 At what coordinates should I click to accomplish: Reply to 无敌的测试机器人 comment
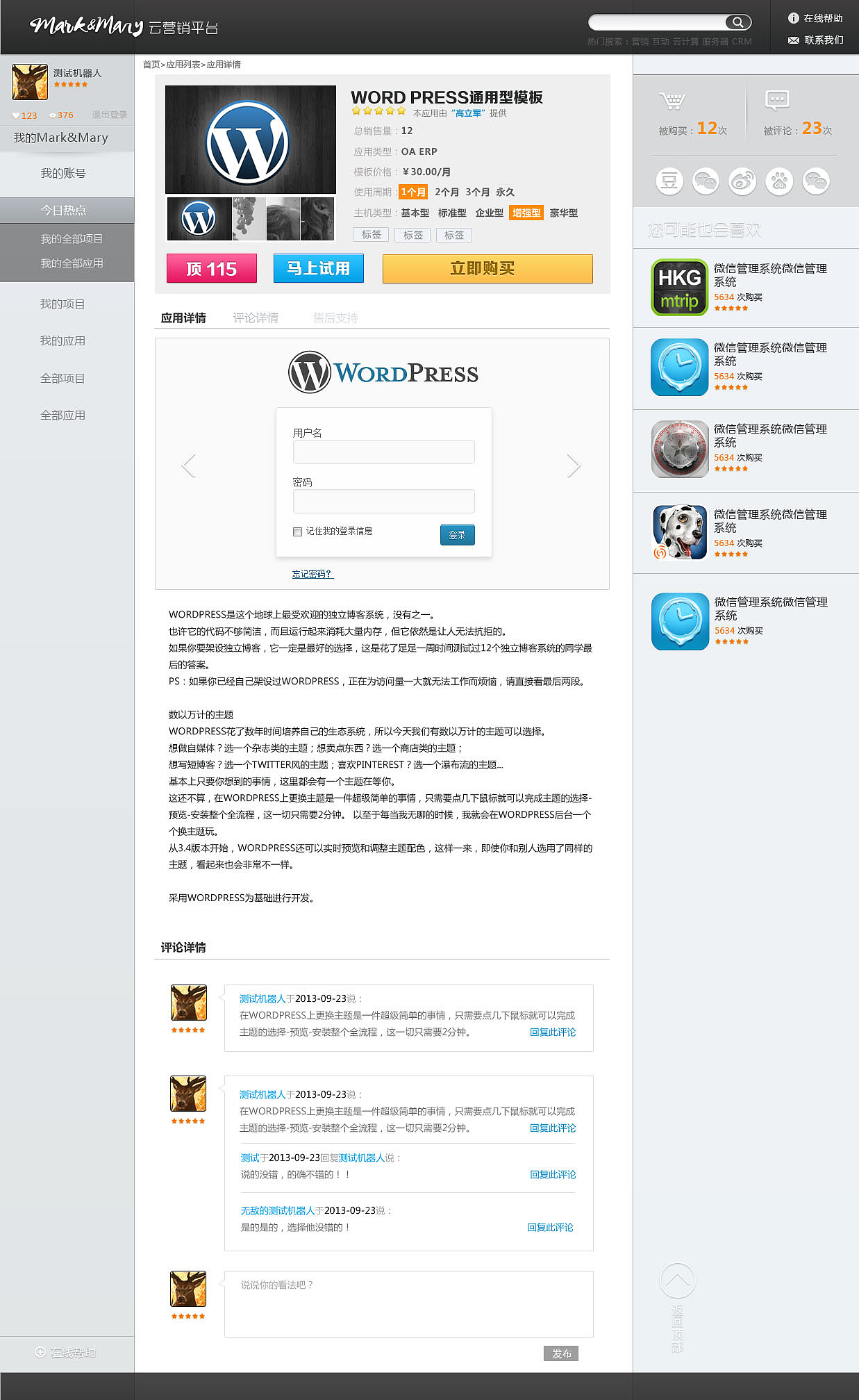tap(550, 1227)
